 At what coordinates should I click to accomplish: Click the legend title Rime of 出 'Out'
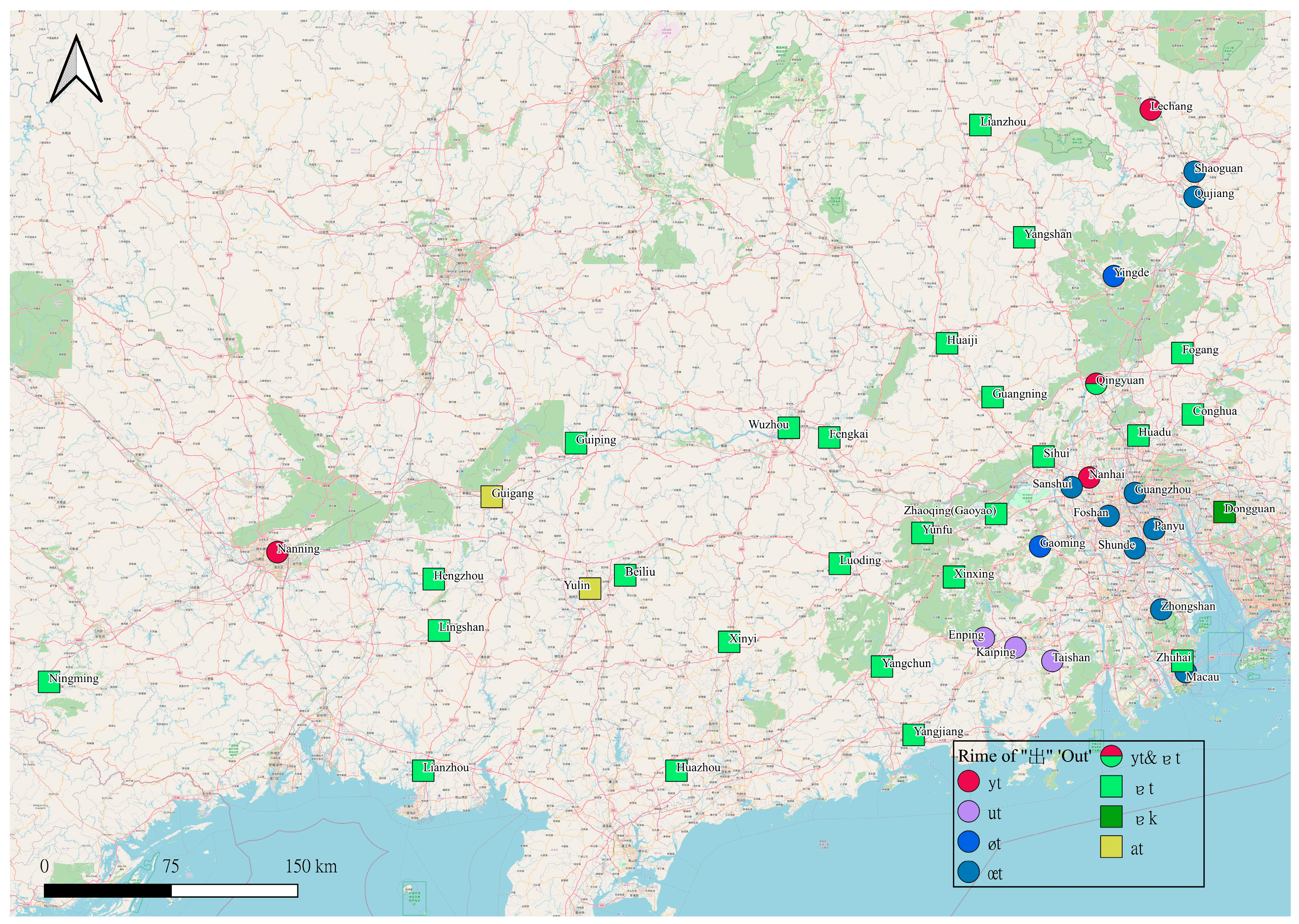pos(1024,756)
